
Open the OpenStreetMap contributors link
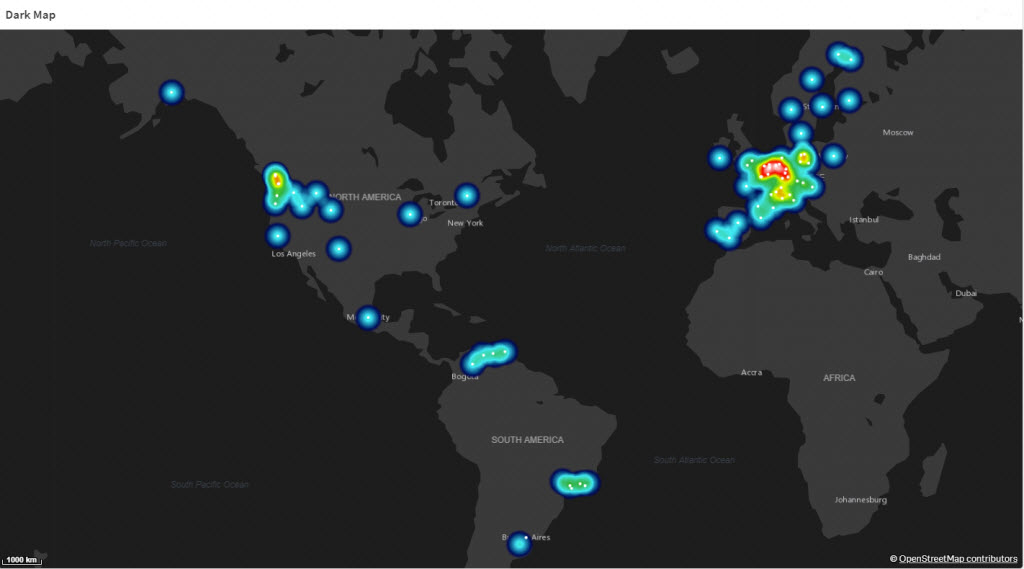(957, 559)
